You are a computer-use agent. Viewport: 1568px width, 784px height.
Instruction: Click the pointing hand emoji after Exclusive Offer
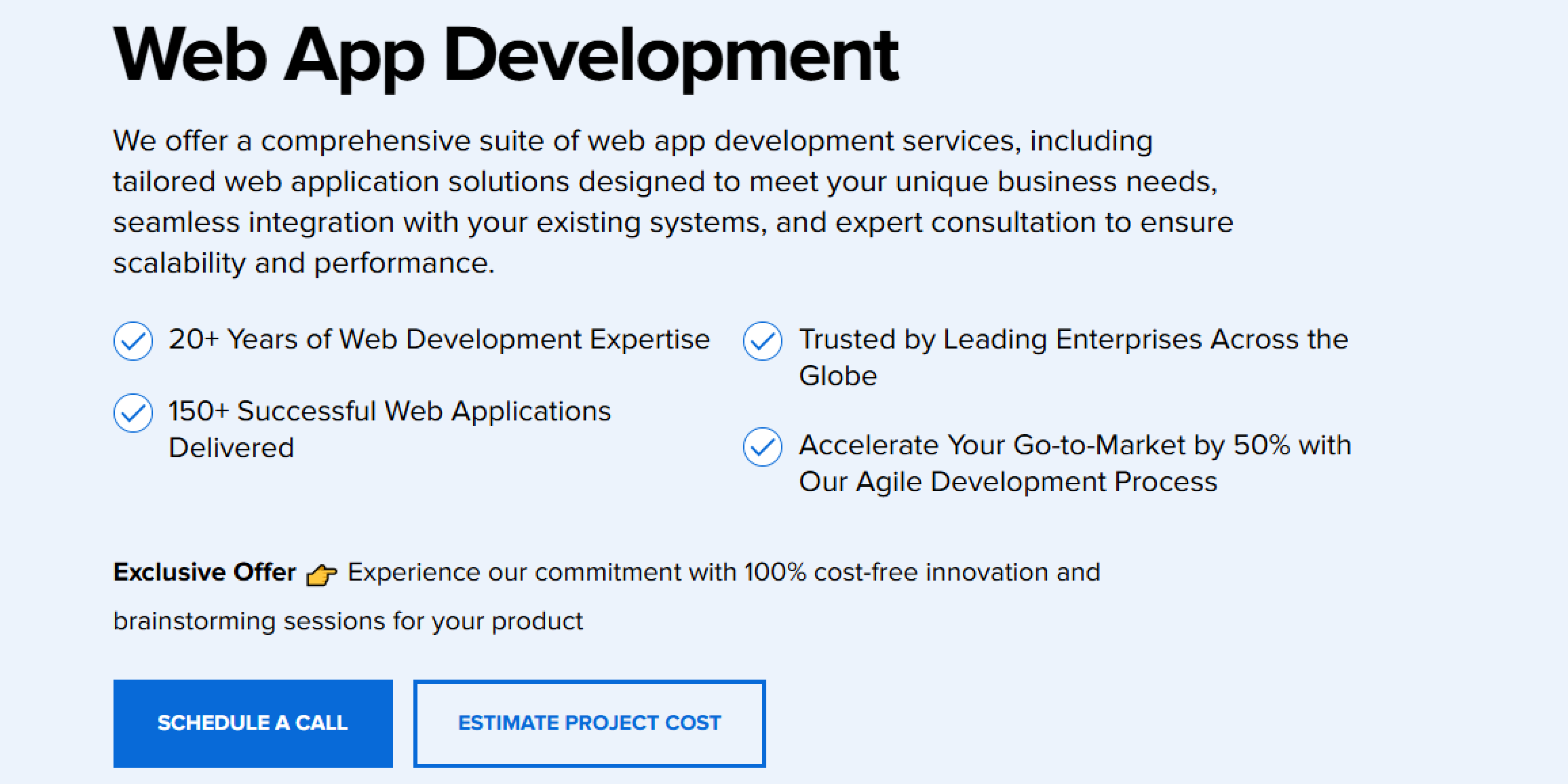[322, 574]
